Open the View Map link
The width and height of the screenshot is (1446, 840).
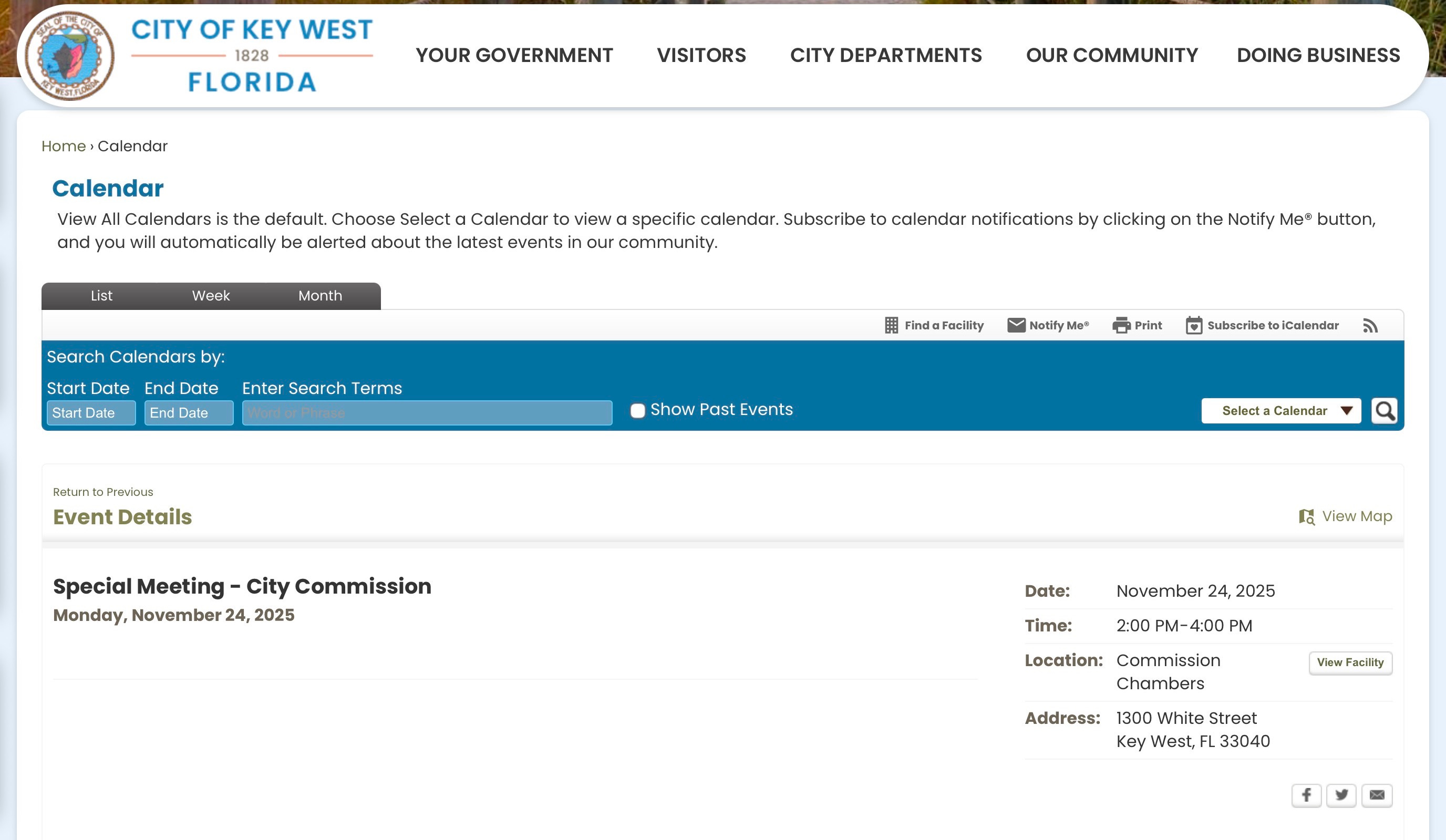click(1345, 516)
